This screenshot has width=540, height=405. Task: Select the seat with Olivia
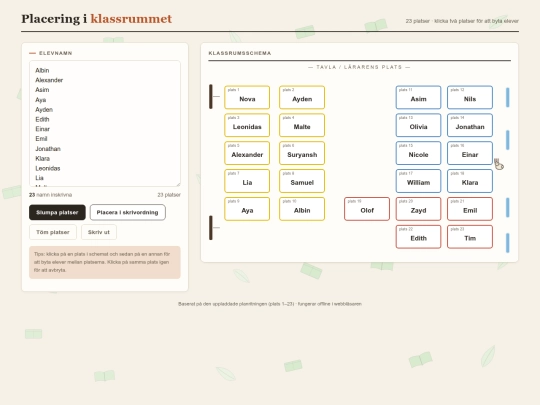click(x=418, y=125)
